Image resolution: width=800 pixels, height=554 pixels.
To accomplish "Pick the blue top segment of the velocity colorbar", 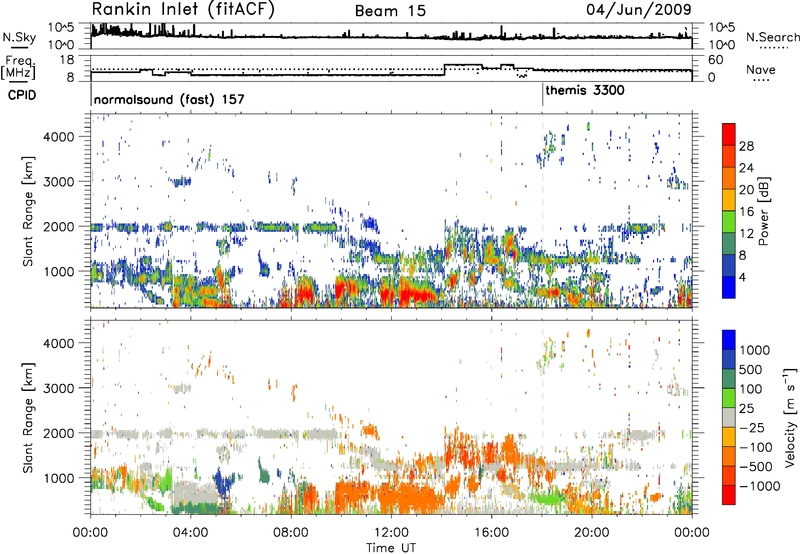I will (729, 340).
